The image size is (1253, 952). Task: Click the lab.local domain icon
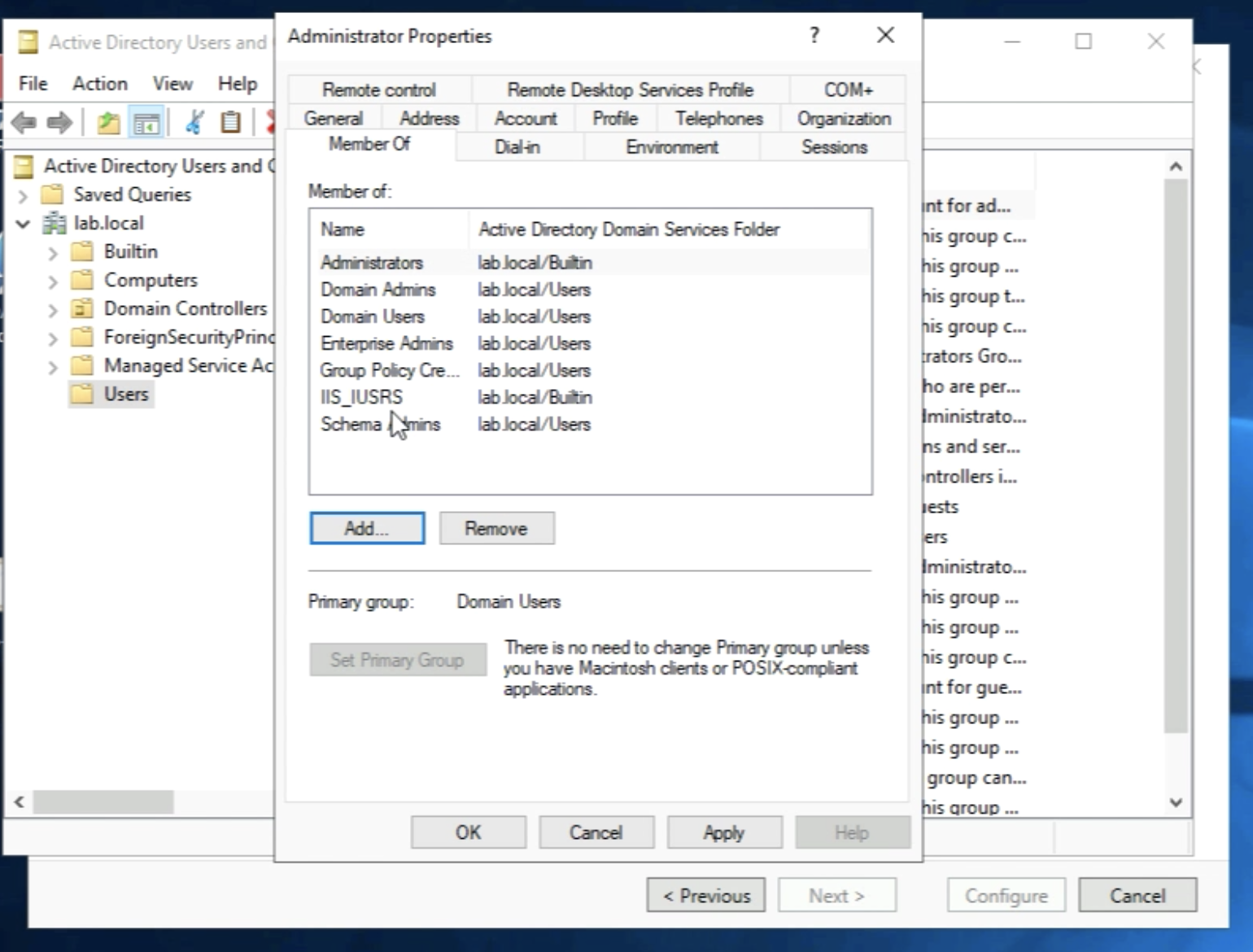point(55,223)
